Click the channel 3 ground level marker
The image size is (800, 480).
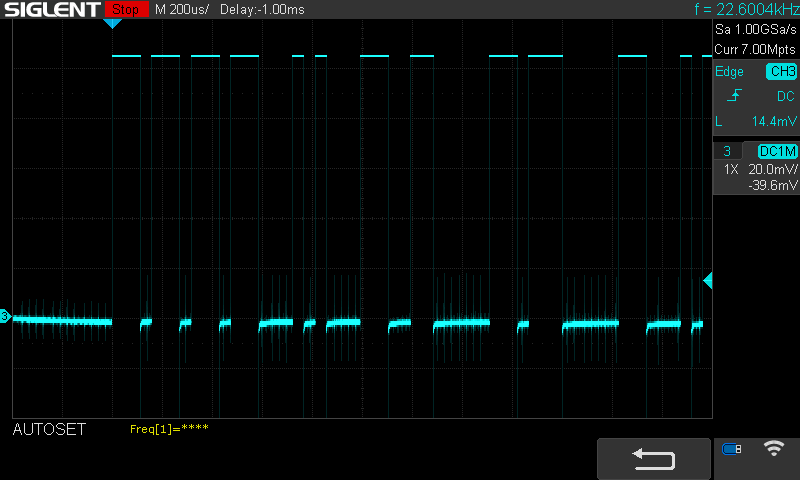[5, 316]
